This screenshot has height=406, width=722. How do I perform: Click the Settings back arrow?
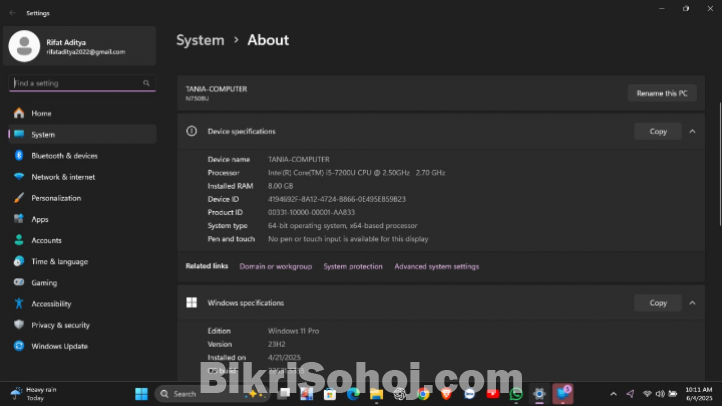pyautogui.click(x=12, y=13)
